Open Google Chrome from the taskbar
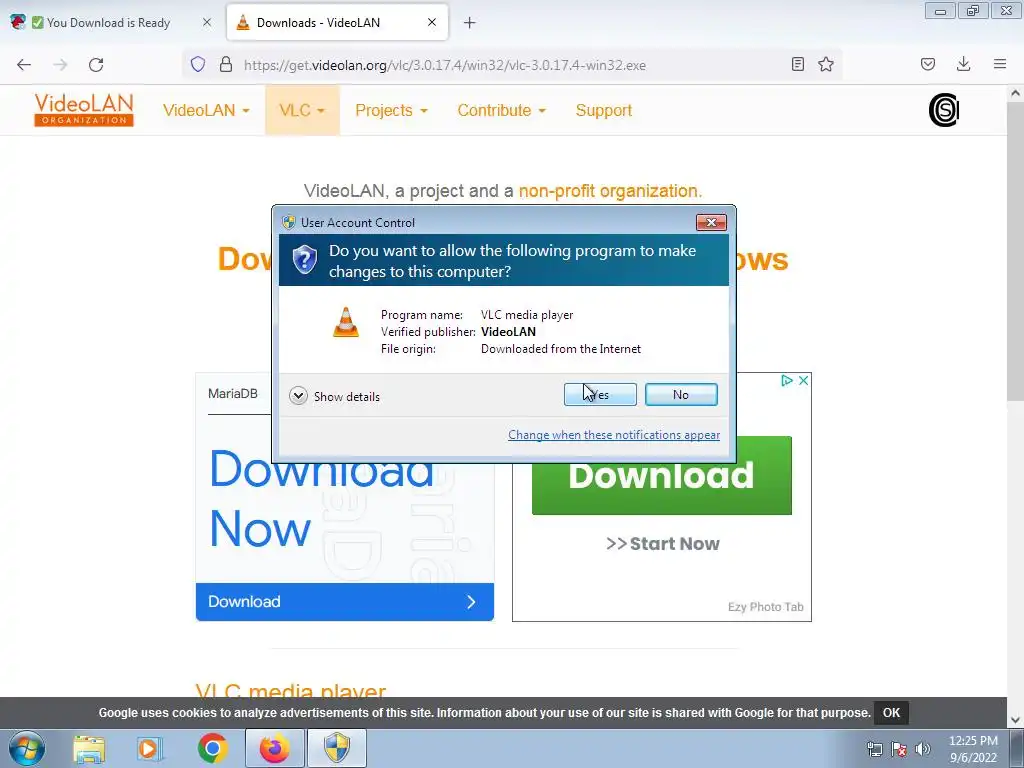The width and height of the screenshot is (1024, 768). pos(212,748)
